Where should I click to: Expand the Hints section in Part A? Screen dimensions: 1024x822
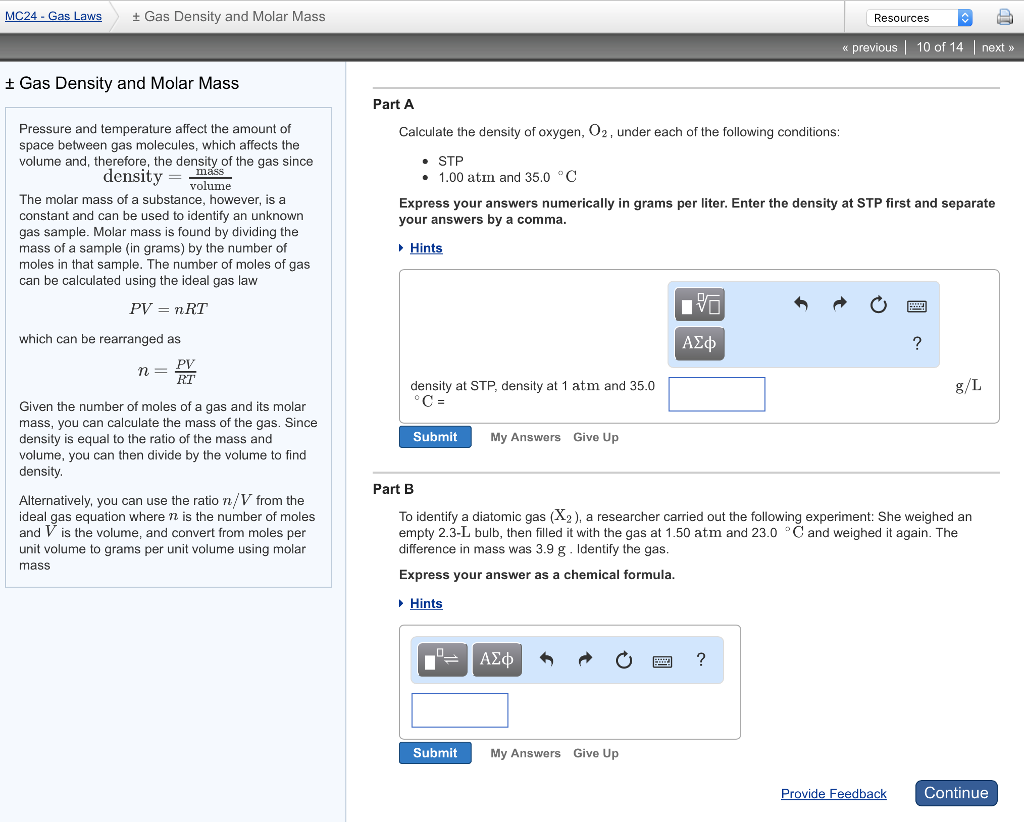click(427, 247)
